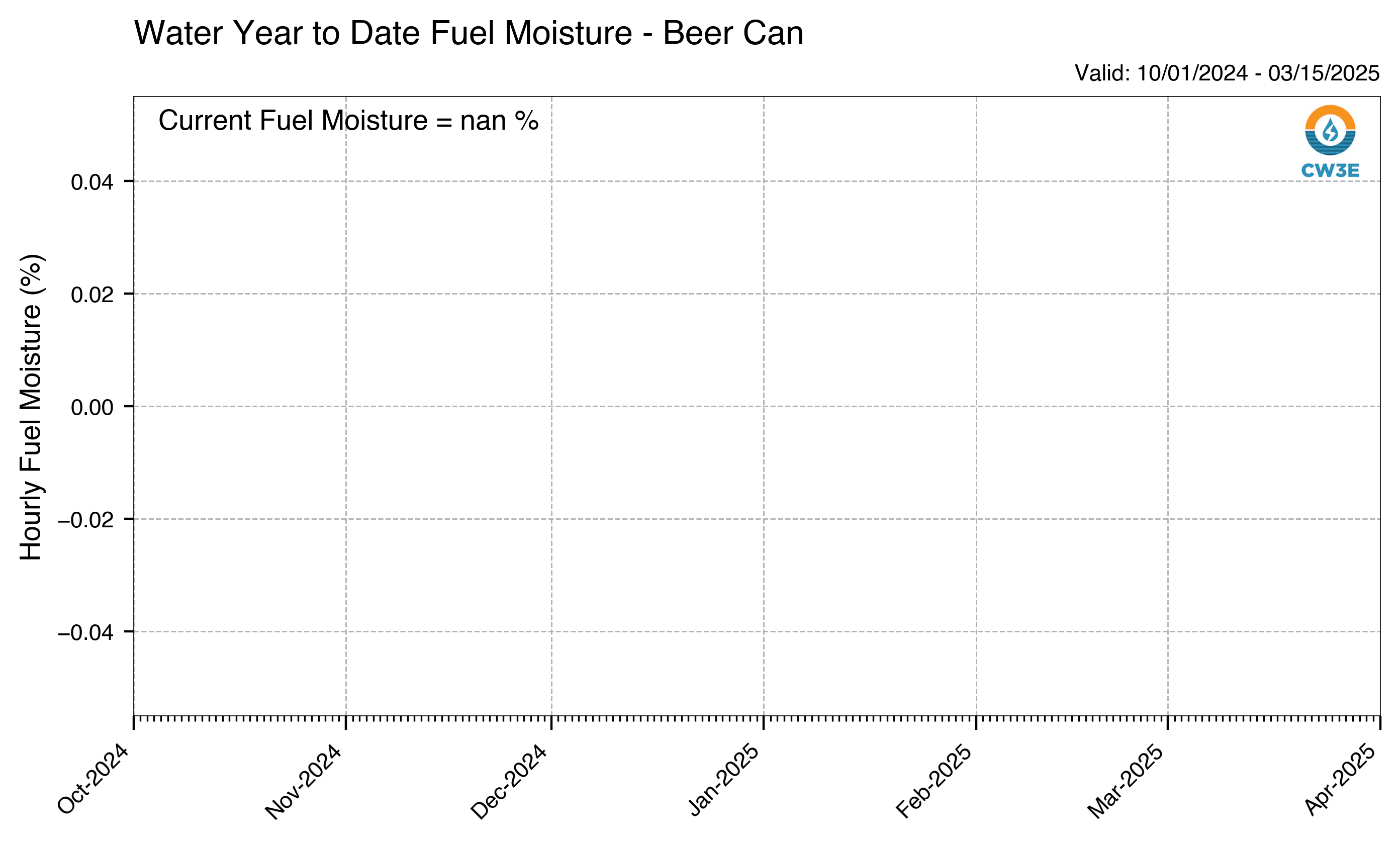Click the Hourly Fuel Moisture axis title

point(31,407)
